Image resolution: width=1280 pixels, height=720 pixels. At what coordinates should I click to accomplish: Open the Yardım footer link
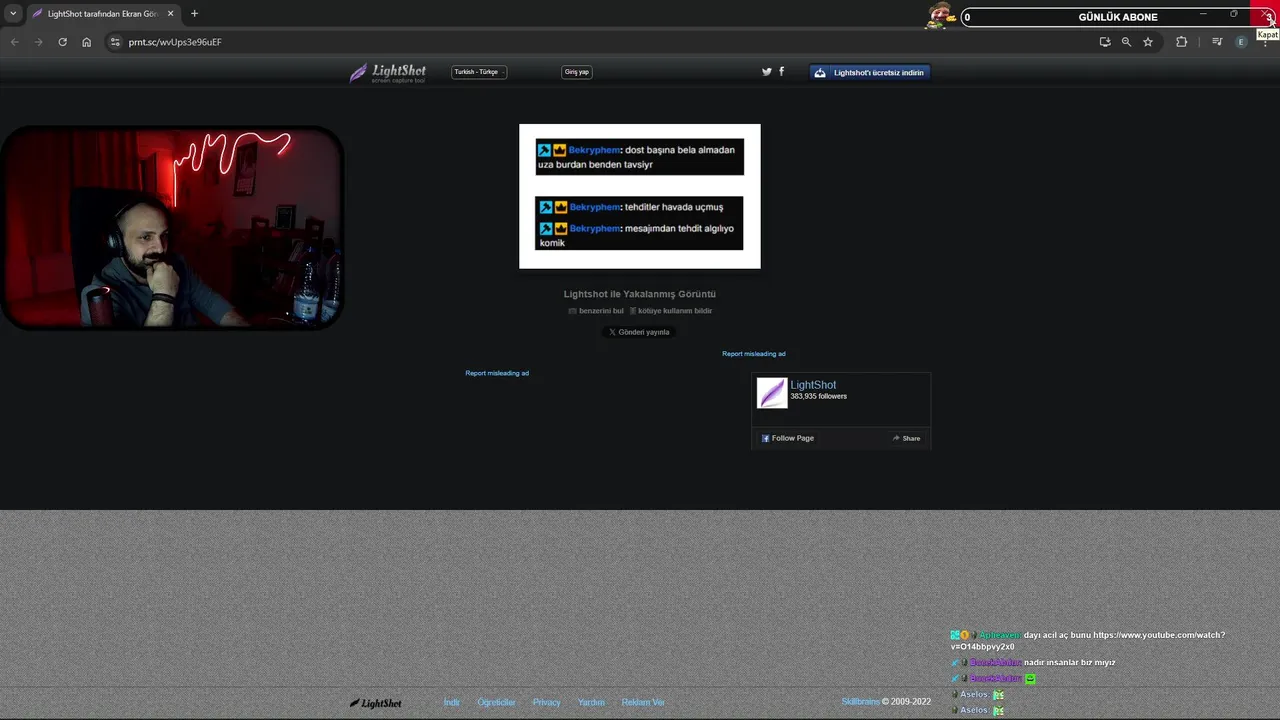591,702
